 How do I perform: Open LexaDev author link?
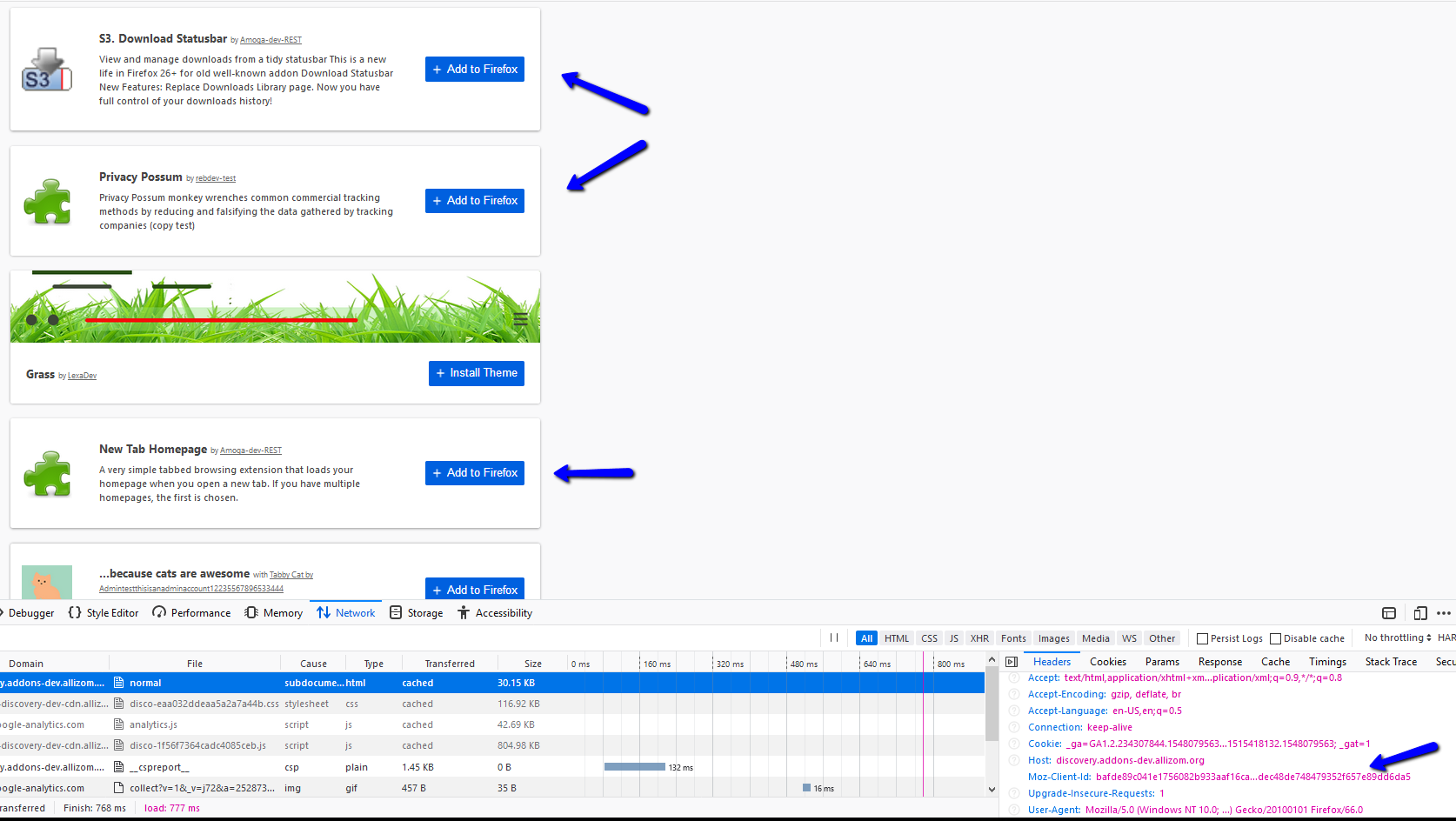(x=82, y=376)
